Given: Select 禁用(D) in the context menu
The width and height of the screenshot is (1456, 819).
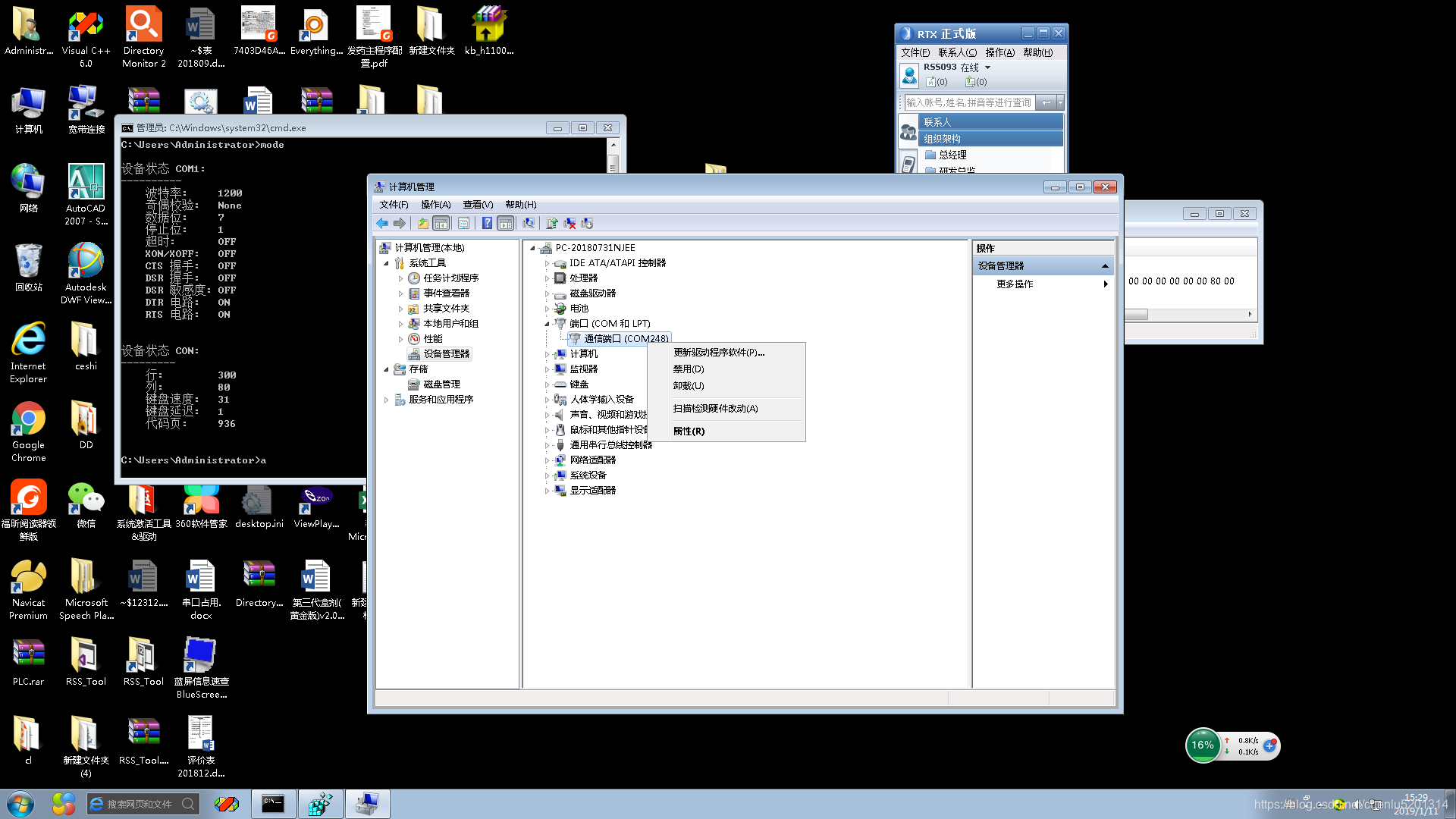Looking at the screenshot, I should pos(689,369).
